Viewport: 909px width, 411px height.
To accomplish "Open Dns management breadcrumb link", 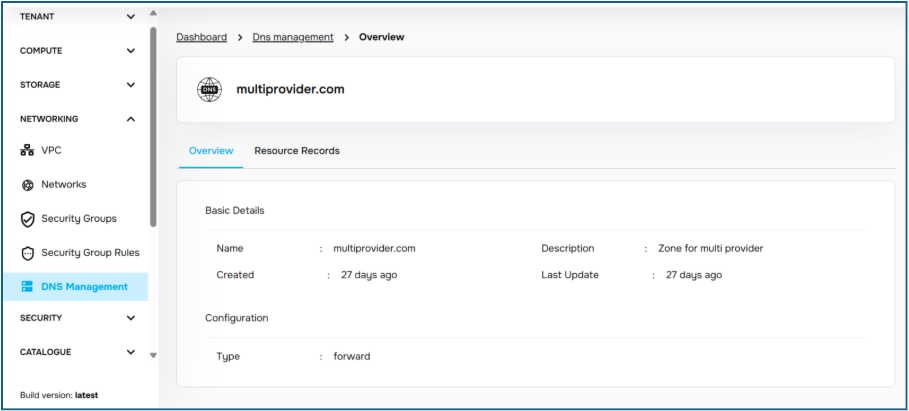I will coord(293,37).
